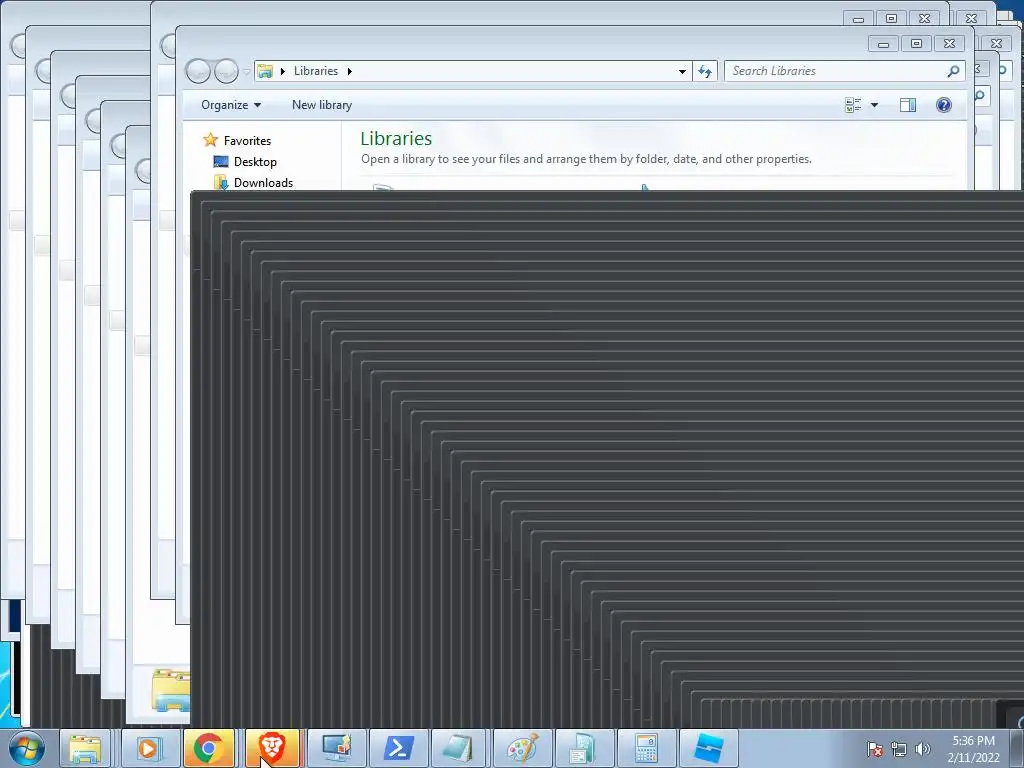Launch Windows Media Player from taskbar
The width and height of the screenshot is (1024, 768).
pos(148,748)
